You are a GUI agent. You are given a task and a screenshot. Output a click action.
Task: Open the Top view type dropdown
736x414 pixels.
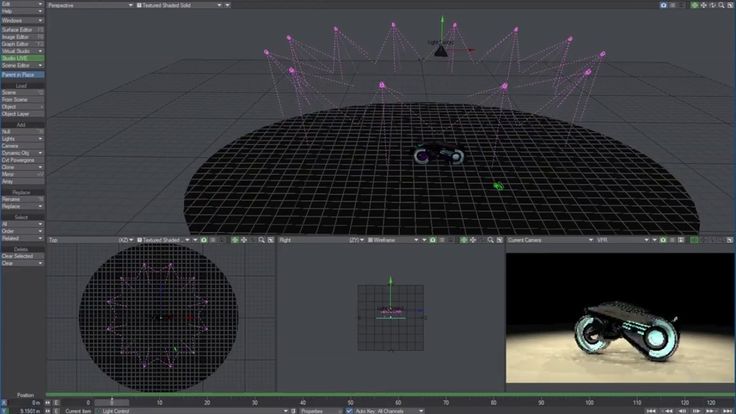pyautogui.click(x=90, y=240)
